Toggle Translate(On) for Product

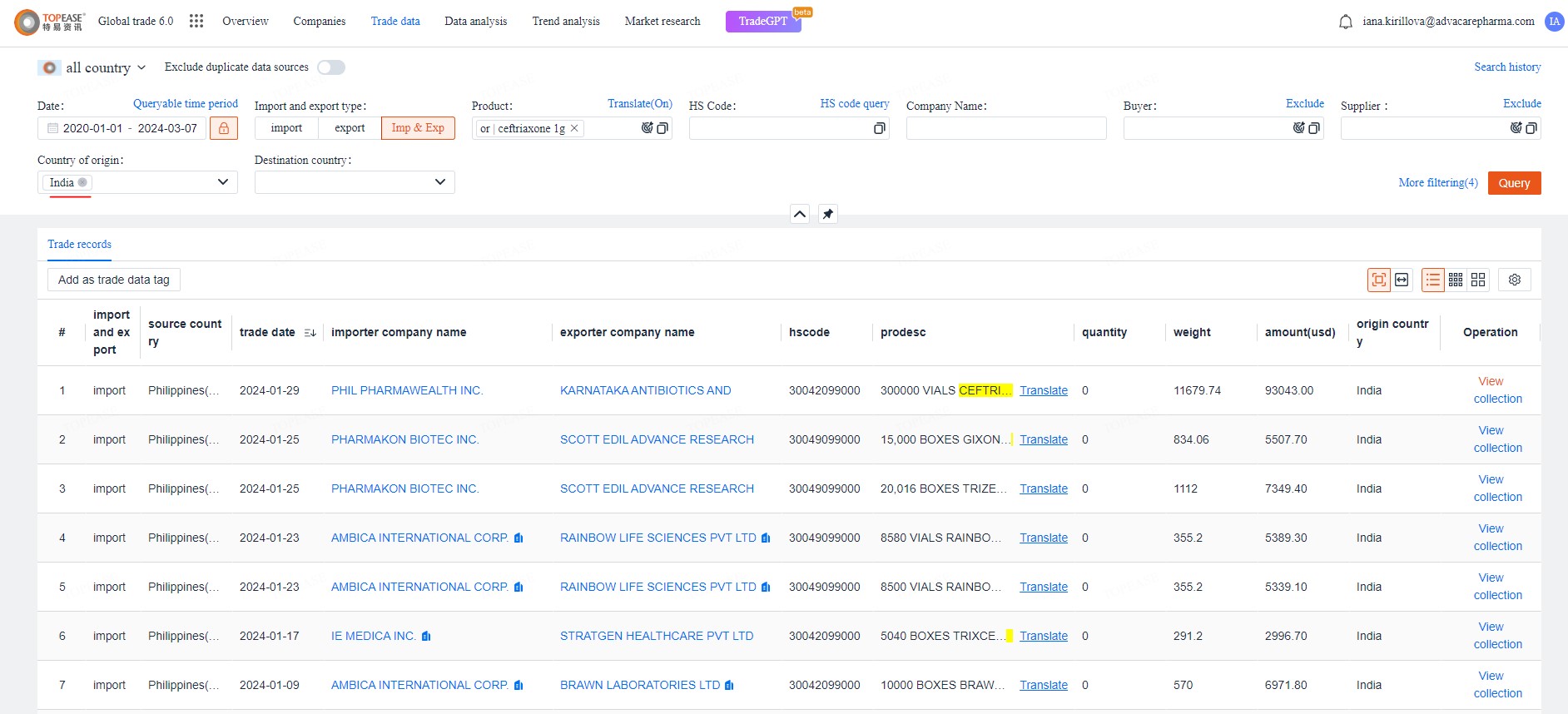(x=639, y=104)
